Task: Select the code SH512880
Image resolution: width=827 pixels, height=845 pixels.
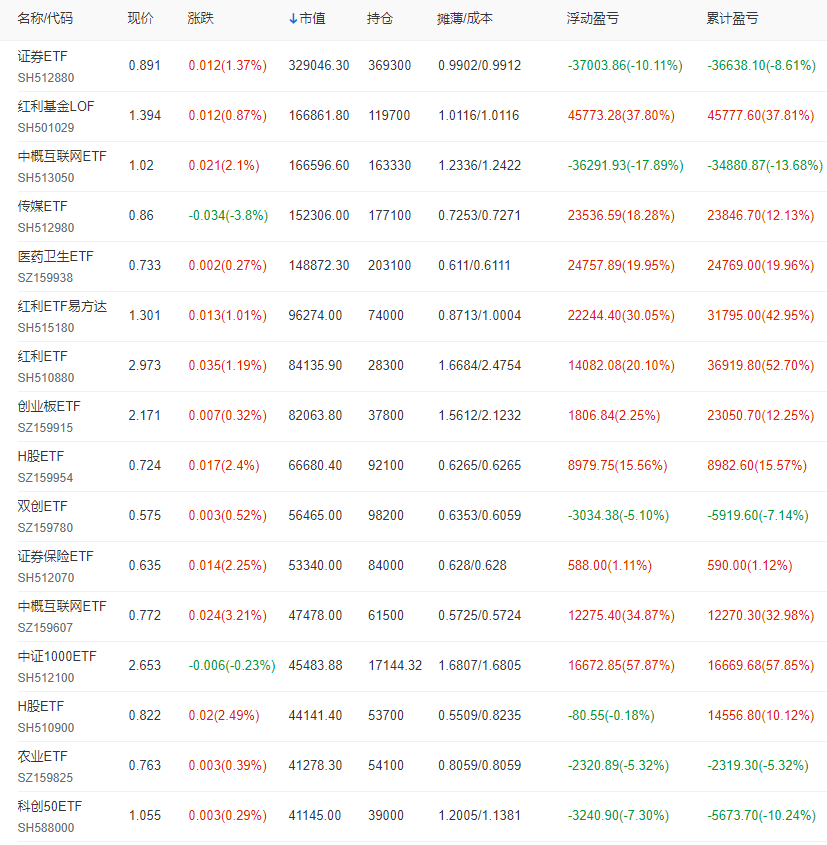Action: [46, 78]
